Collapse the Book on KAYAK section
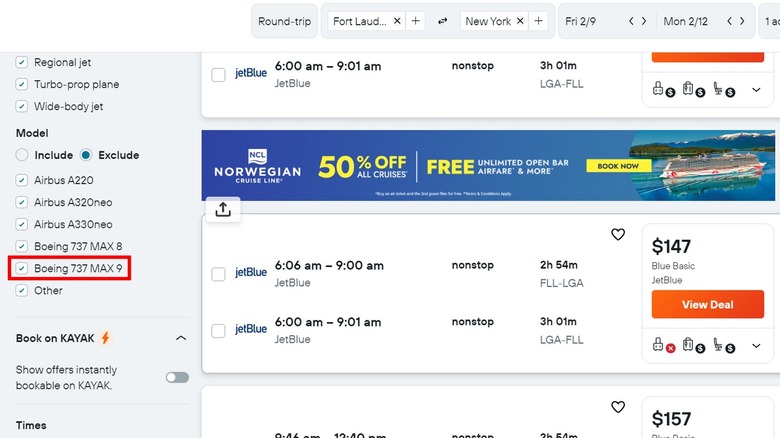 pos(181,338)
